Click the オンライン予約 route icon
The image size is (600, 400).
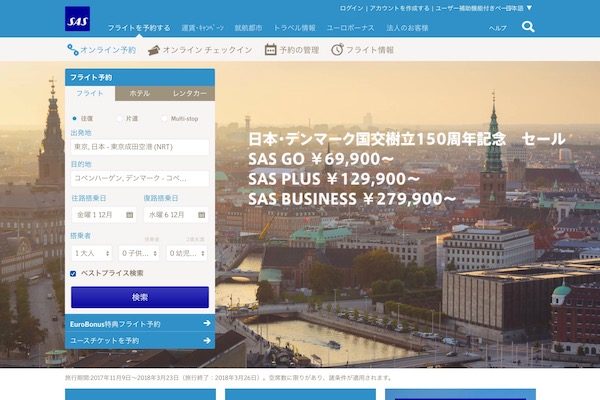click(x=73, y=50)
